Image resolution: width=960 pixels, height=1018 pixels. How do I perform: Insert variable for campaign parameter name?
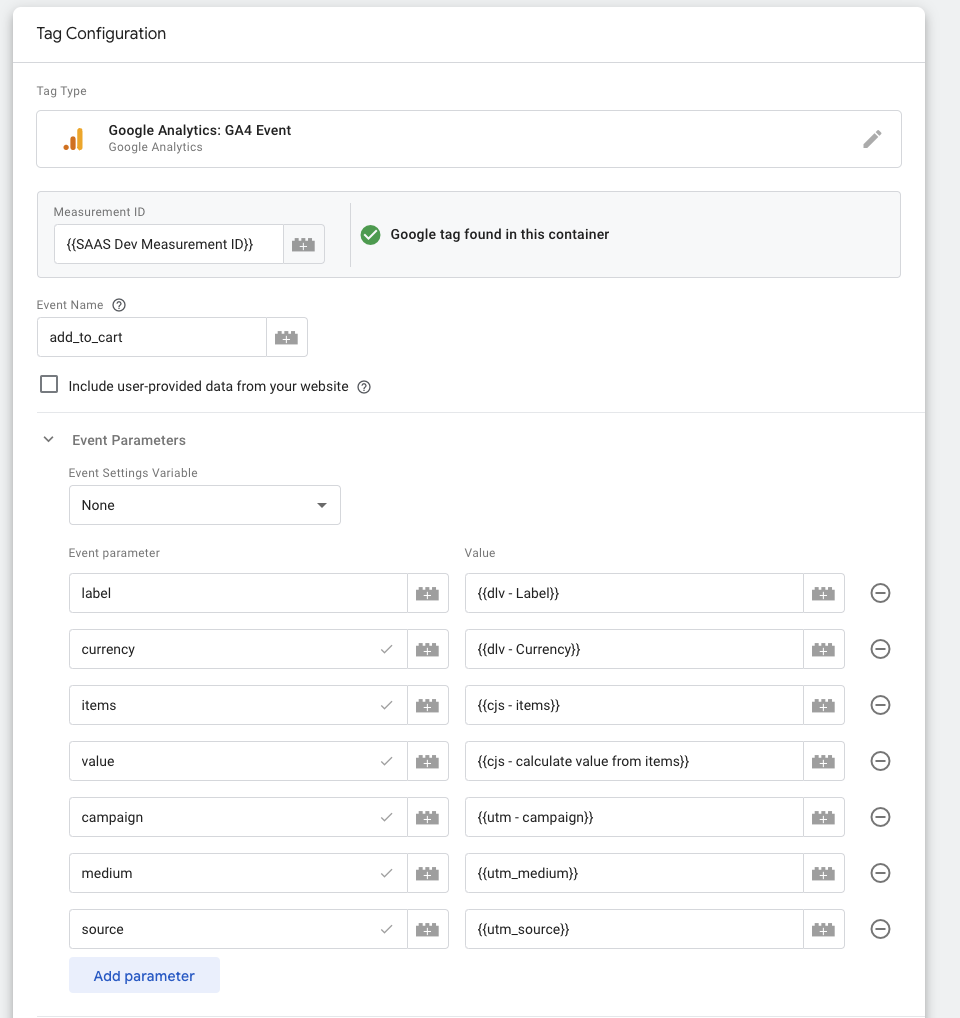427,817
